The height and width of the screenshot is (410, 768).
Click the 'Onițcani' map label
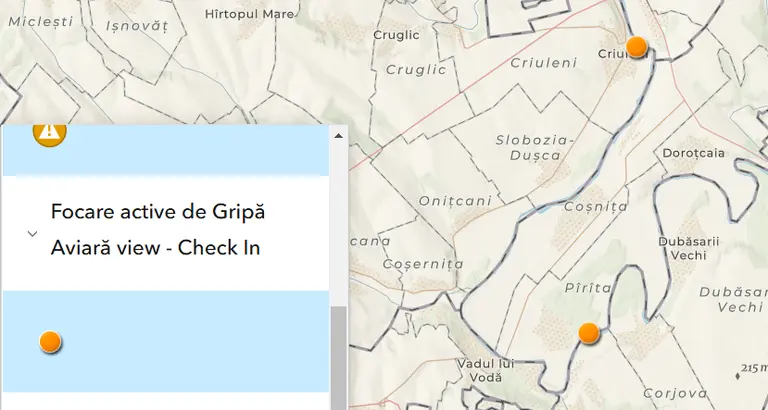[x=455, y=200]
